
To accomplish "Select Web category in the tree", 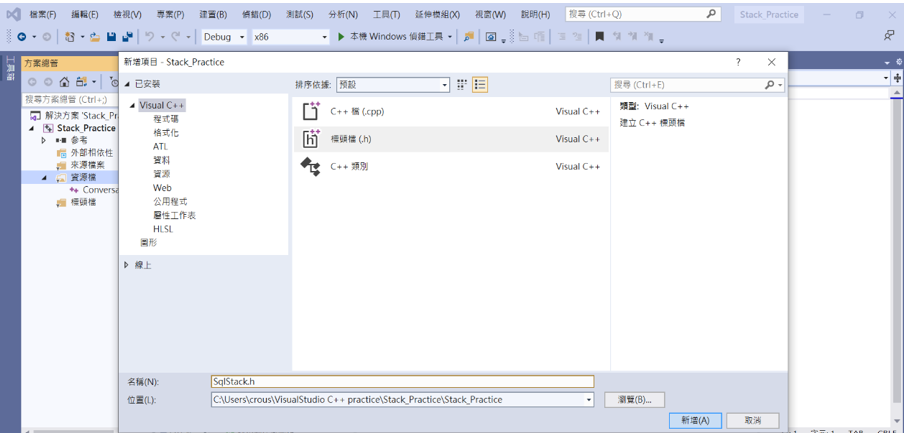I will pyautogui.click(x=162, y=188).
